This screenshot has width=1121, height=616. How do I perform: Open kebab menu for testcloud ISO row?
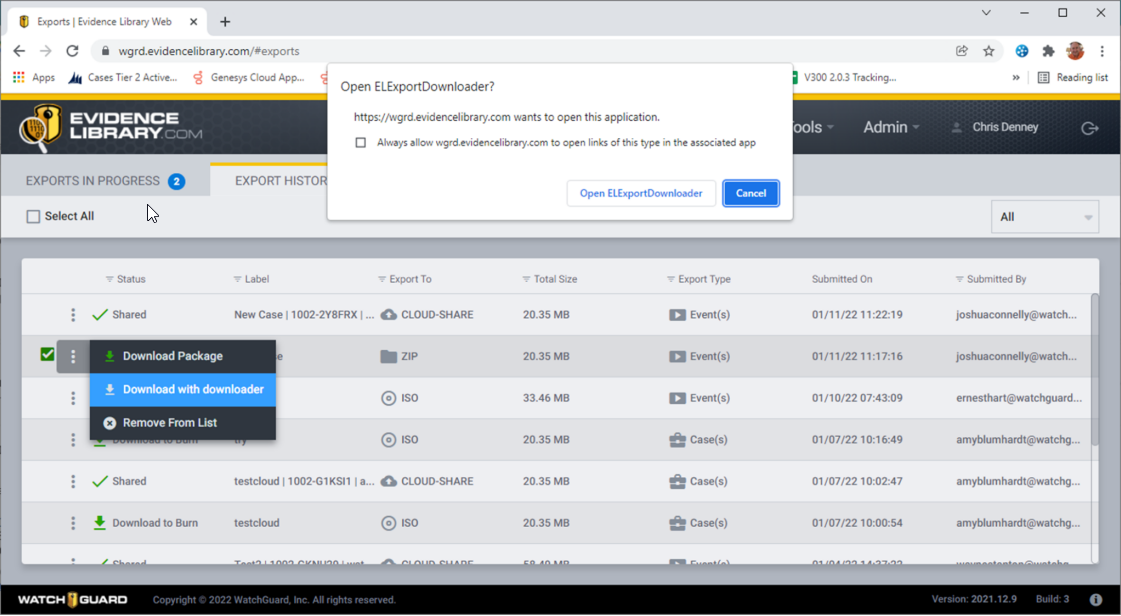(x=73, y=523)
